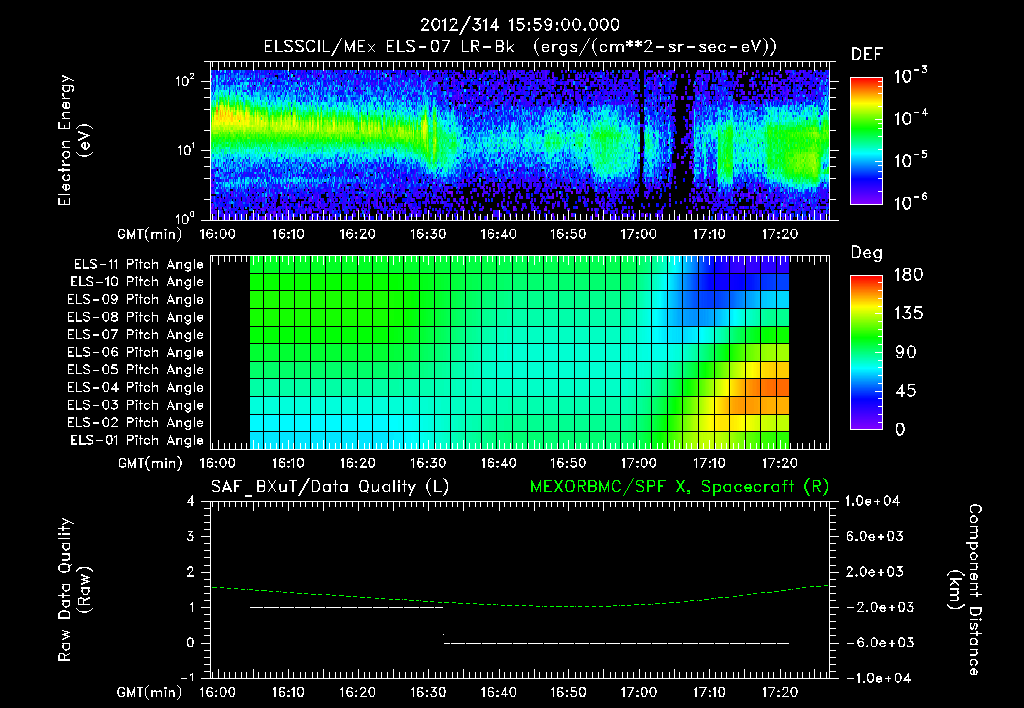1024x708 pixels.
Task: Click the GMT(min) label under pitch angle panel
Action: 150,464
